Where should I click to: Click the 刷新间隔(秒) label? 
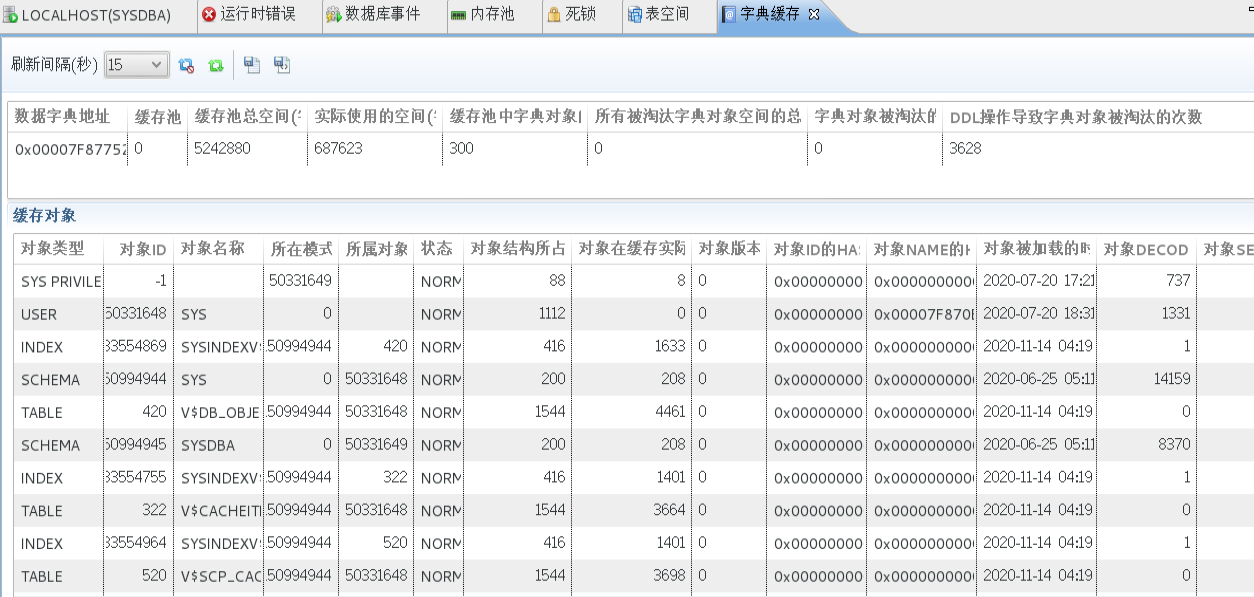point(54,65)
